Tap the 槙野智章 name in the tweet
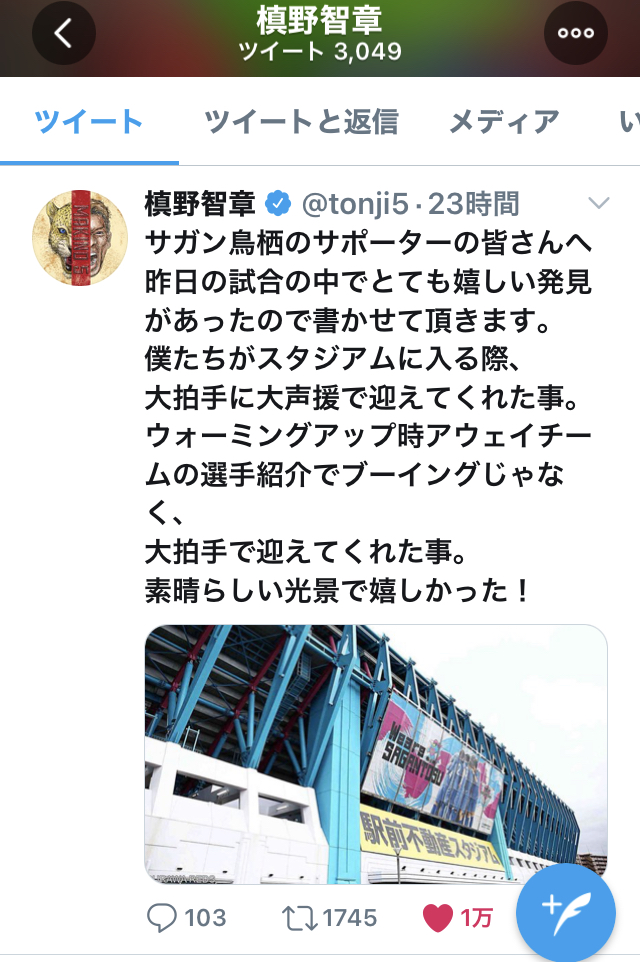 [200, 204]
